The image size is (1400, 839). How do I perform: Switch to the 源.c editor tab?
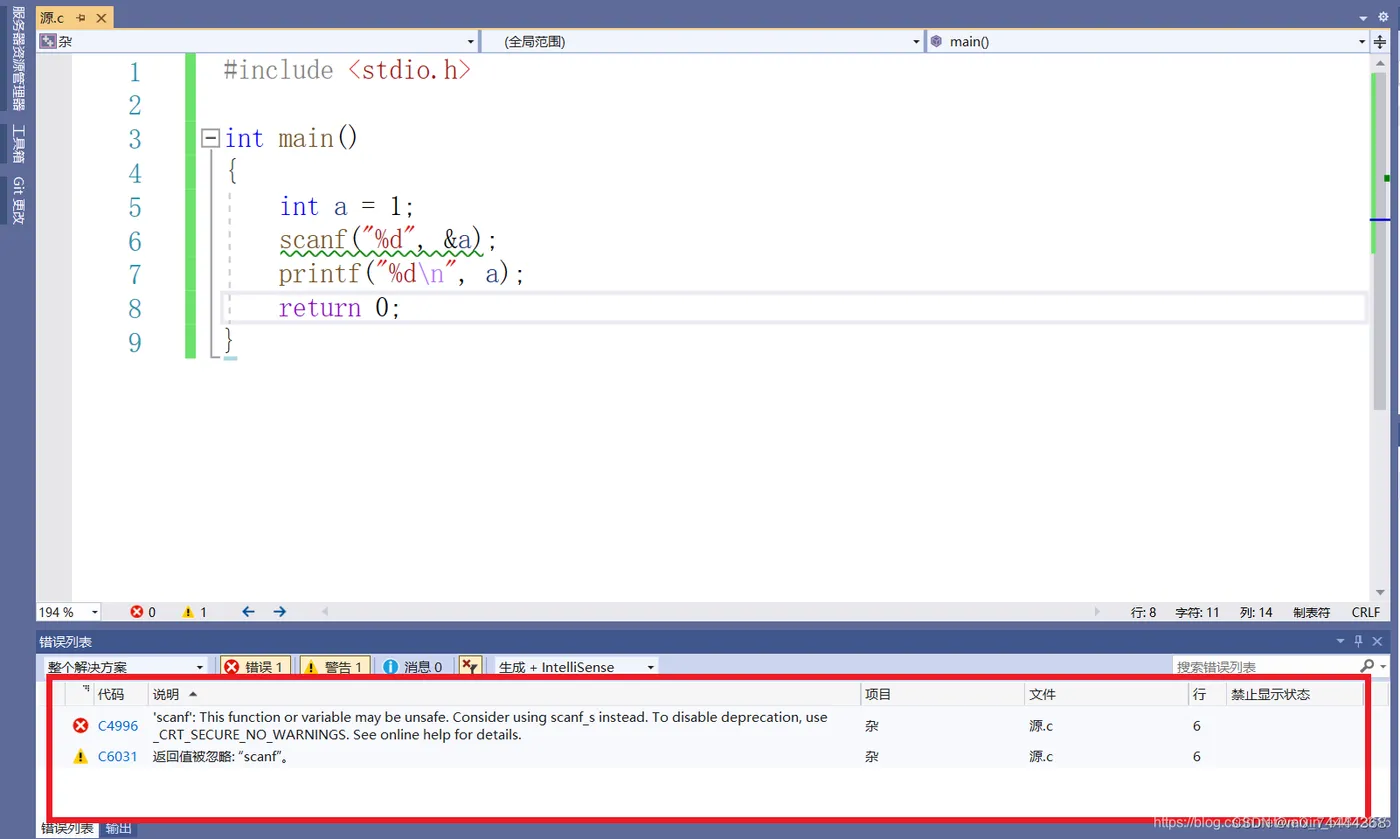52,18
